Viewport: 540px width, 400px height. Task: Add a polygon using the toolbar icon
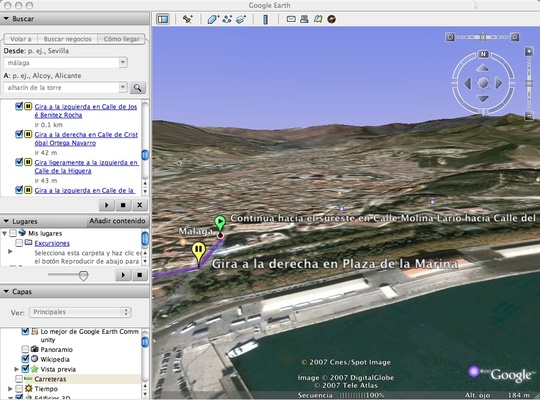click(213, 19)
